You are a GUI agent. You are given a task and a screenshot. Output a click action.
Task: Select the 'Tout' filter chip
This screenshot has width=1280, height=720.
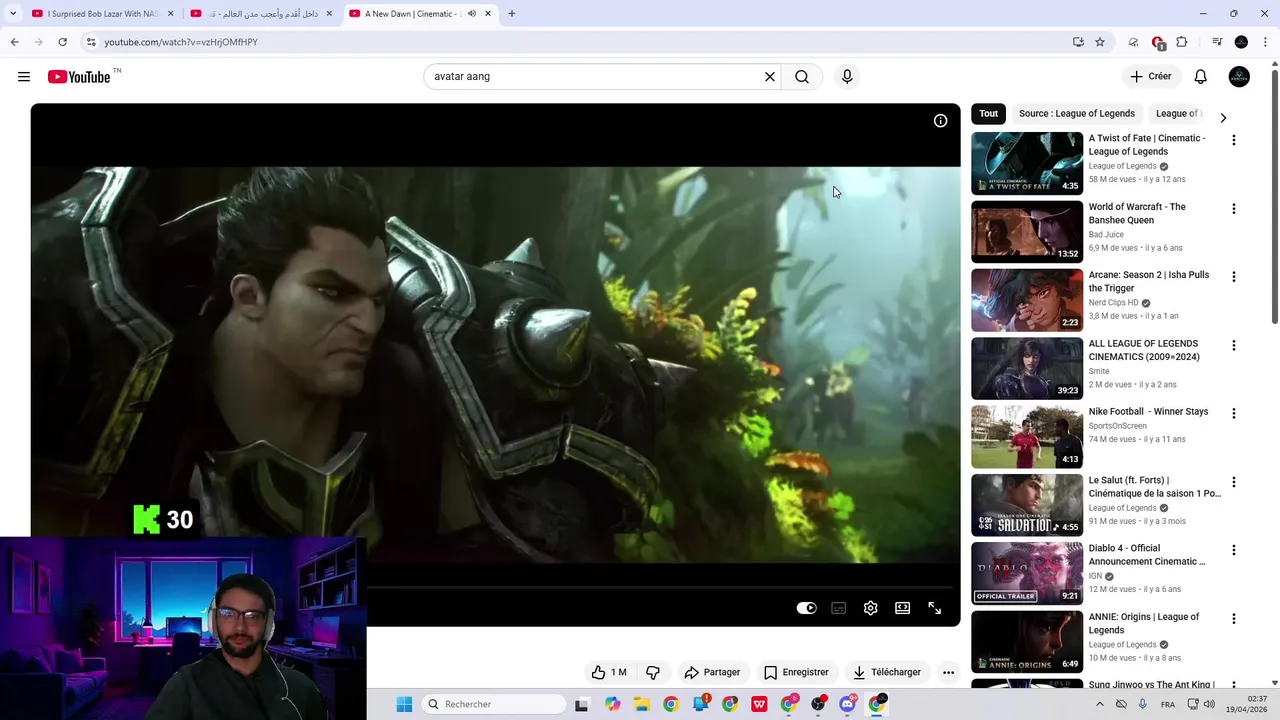point(989,114)
